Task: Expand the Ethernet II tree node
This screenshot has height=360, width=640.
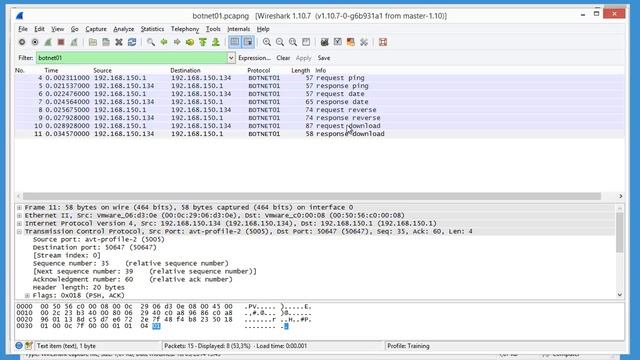Action: tap(19, 216)
